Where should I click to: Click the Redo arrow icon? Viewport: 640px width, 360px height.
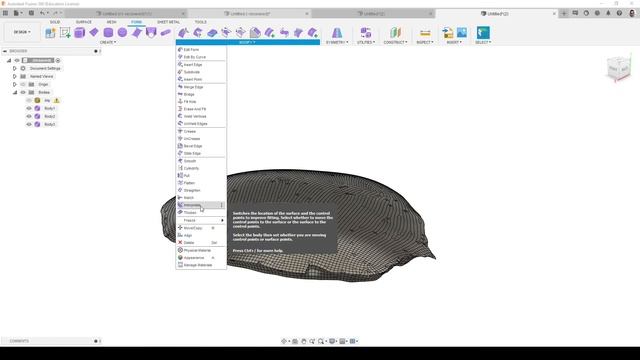56,13
